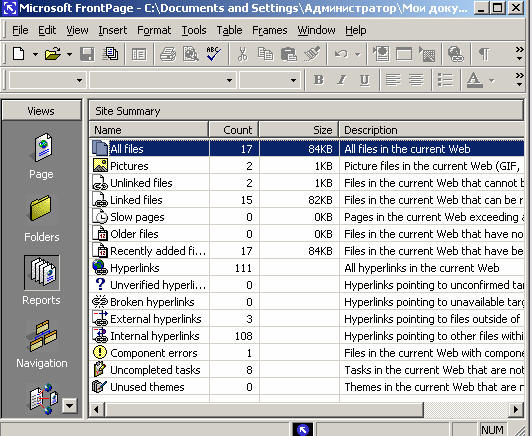Click the spell check ABC icon
532x436 pixels.
[x=214, y=54]
